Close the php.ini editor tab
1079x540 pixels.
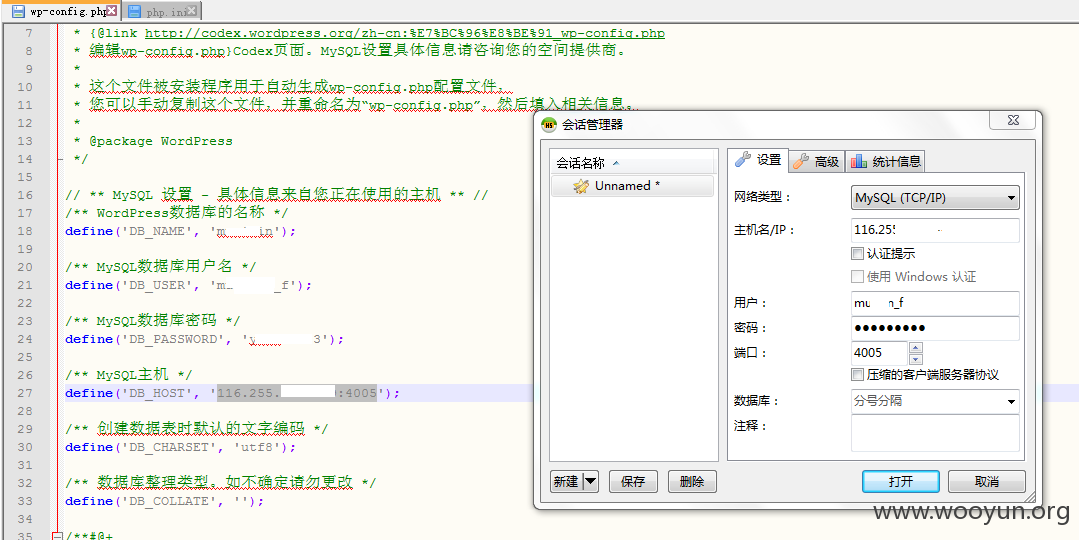191,10
